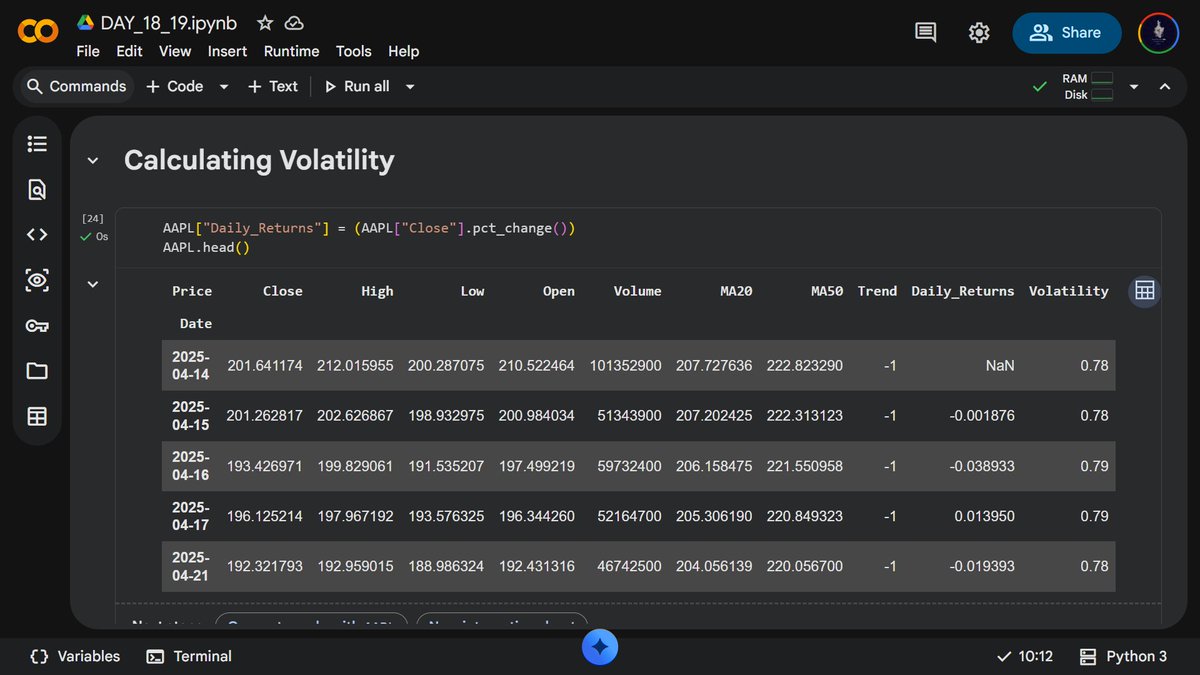Image resolution: width=1200 pixels, height=675 pixels.
Task: Click the Gemini sparkle button
Action: coord(600,648)
